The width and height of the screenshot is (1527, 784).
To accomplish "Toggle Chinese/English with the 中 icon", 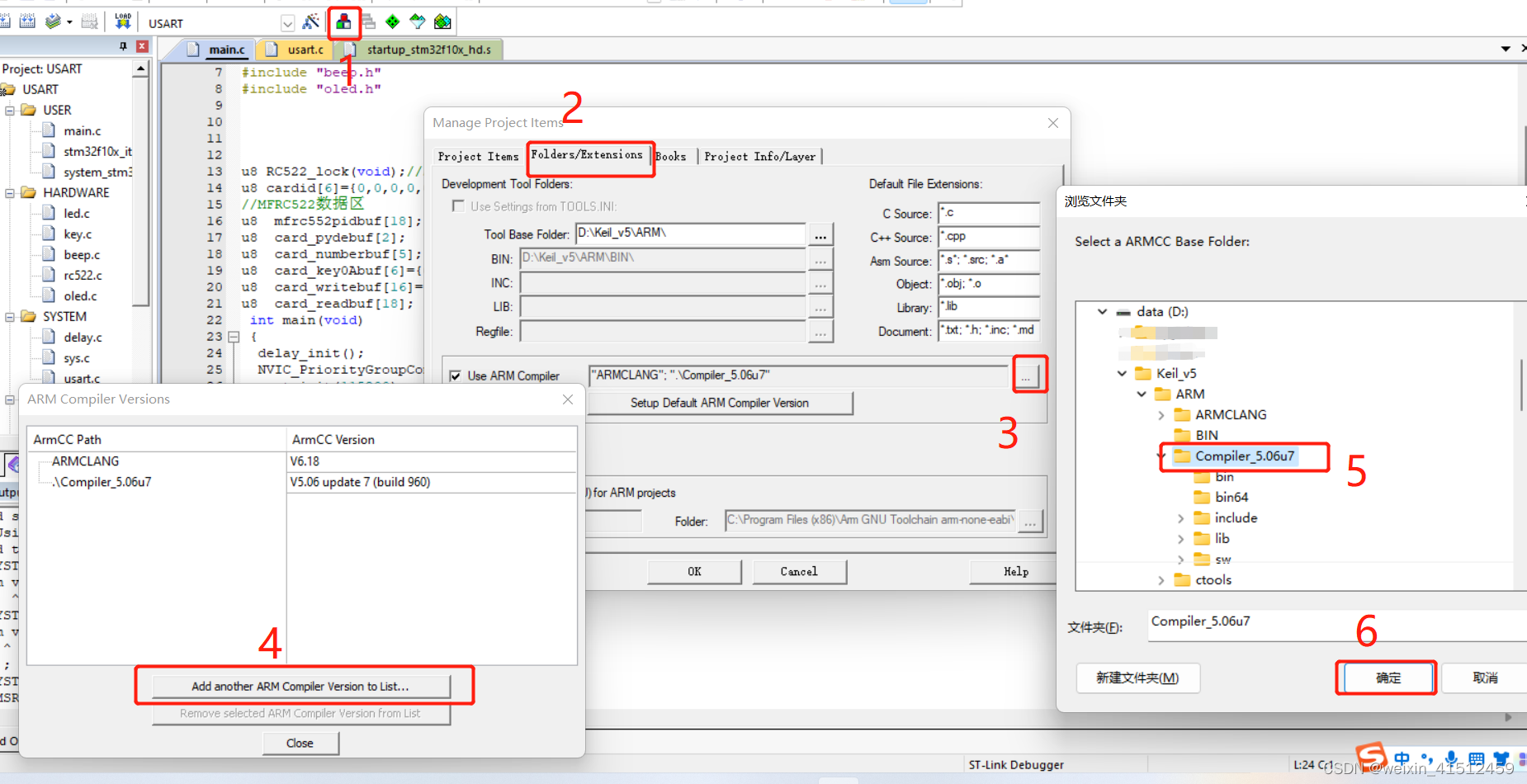I will [x=1402, y=758].
